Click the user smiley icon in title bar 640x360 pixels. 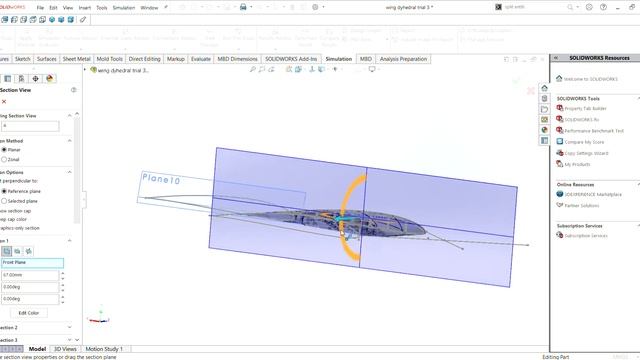click(589, 7)
